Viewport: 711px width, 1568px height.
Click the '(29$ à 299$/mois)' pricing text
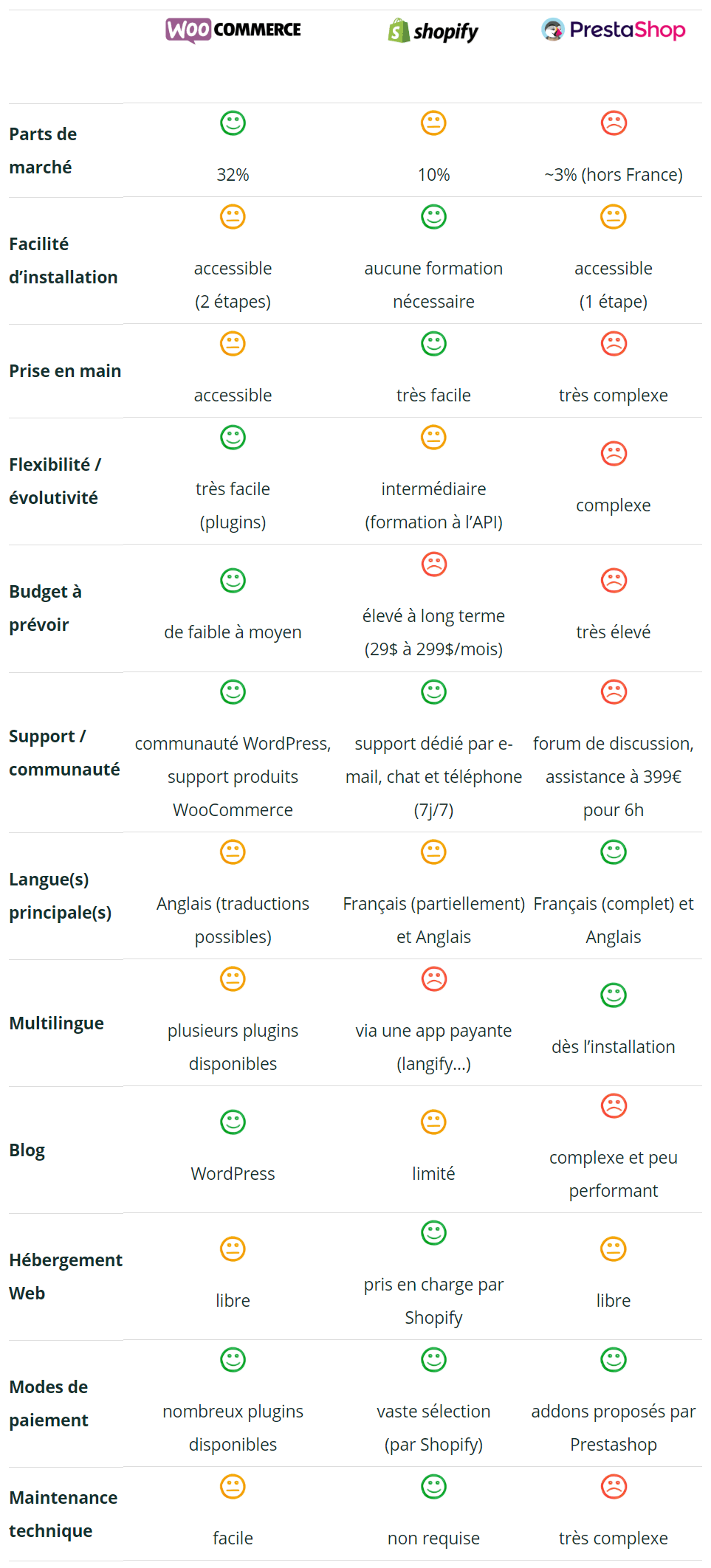433,649
